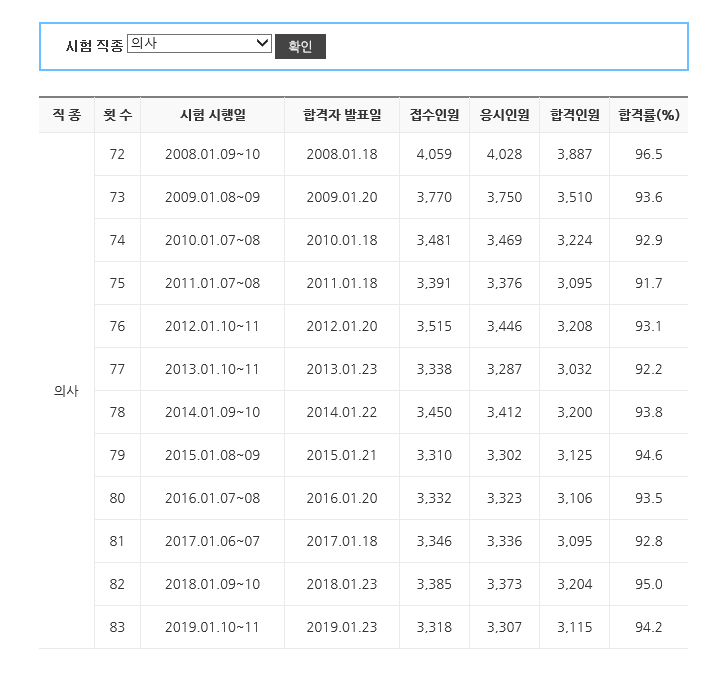Select exam round number 76
Viewport: 712px width, 673px height.
pyautogui.click(x=117, y=326)
